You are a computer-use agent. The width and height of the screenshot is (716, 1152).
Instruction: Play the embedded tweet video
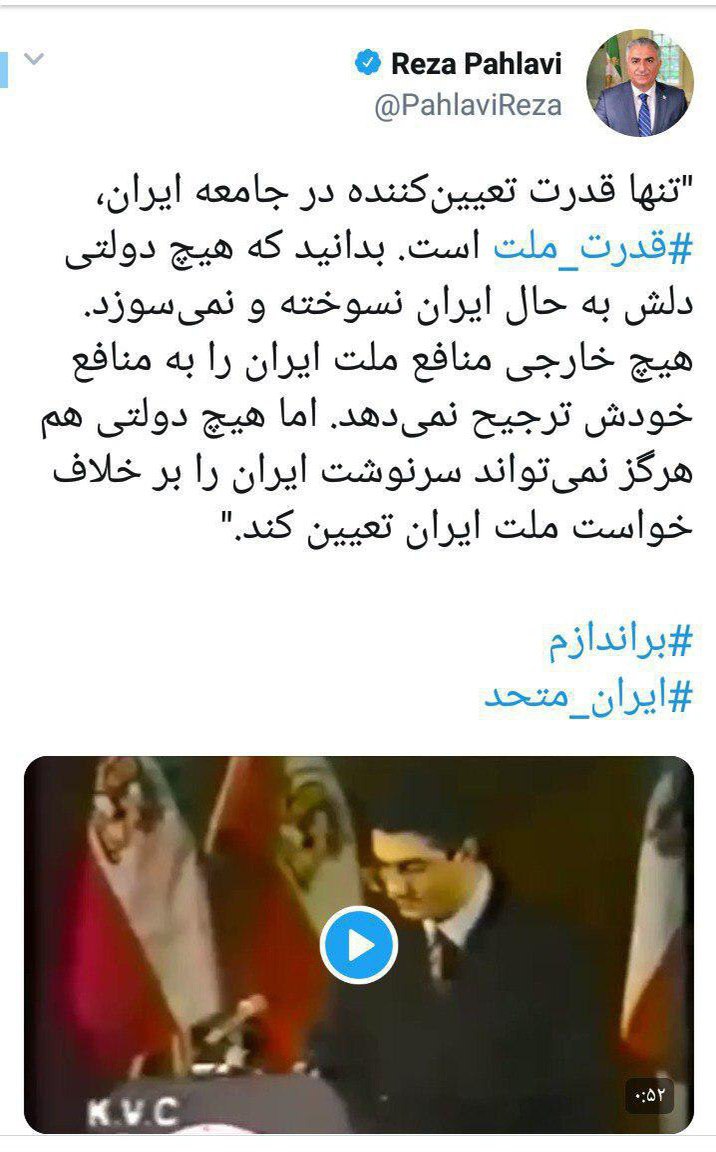tap(358, 945)
